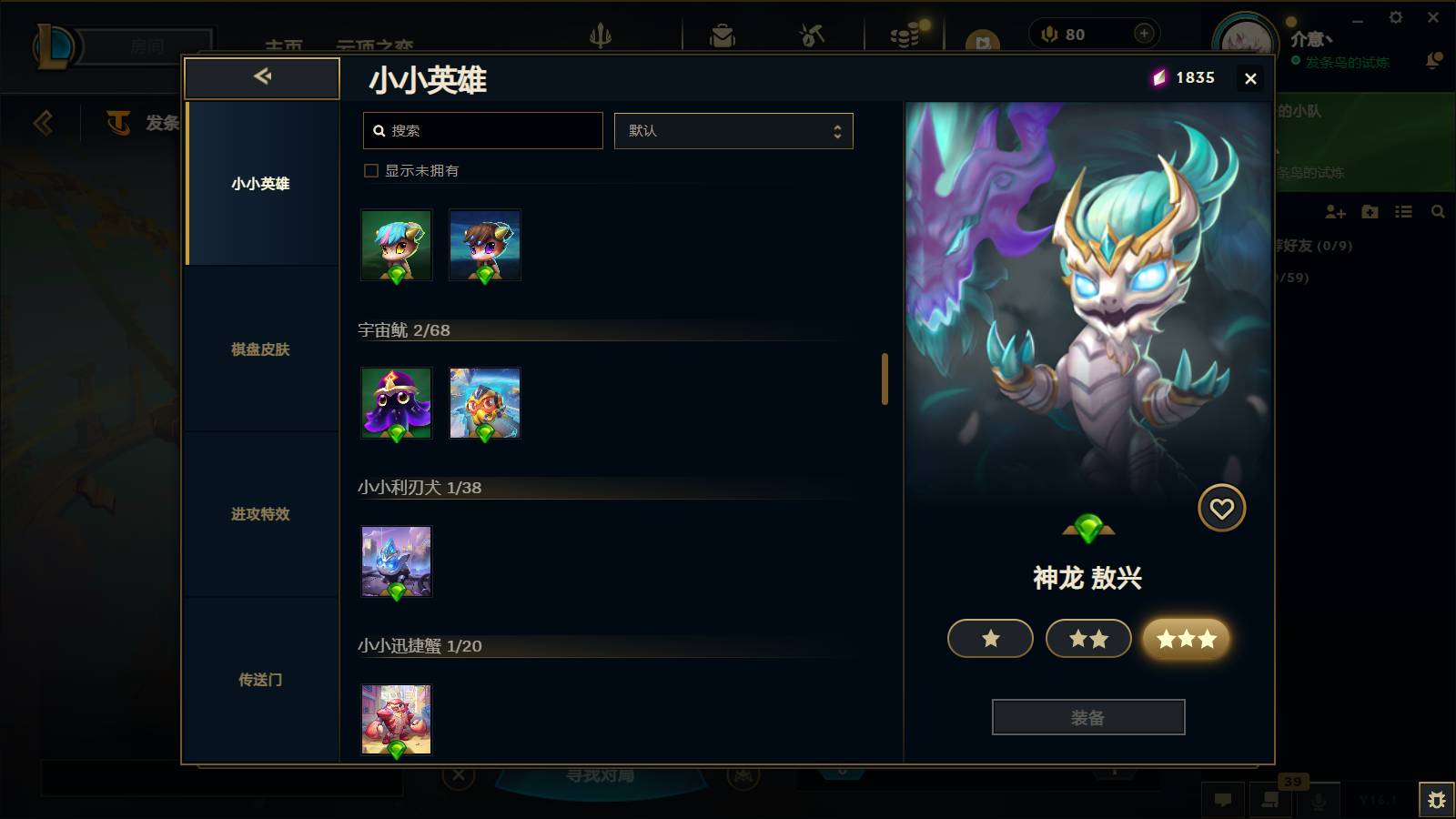
Task: Open the 传送门 tab
Action: pyautogui.click(x=261, y=680)
